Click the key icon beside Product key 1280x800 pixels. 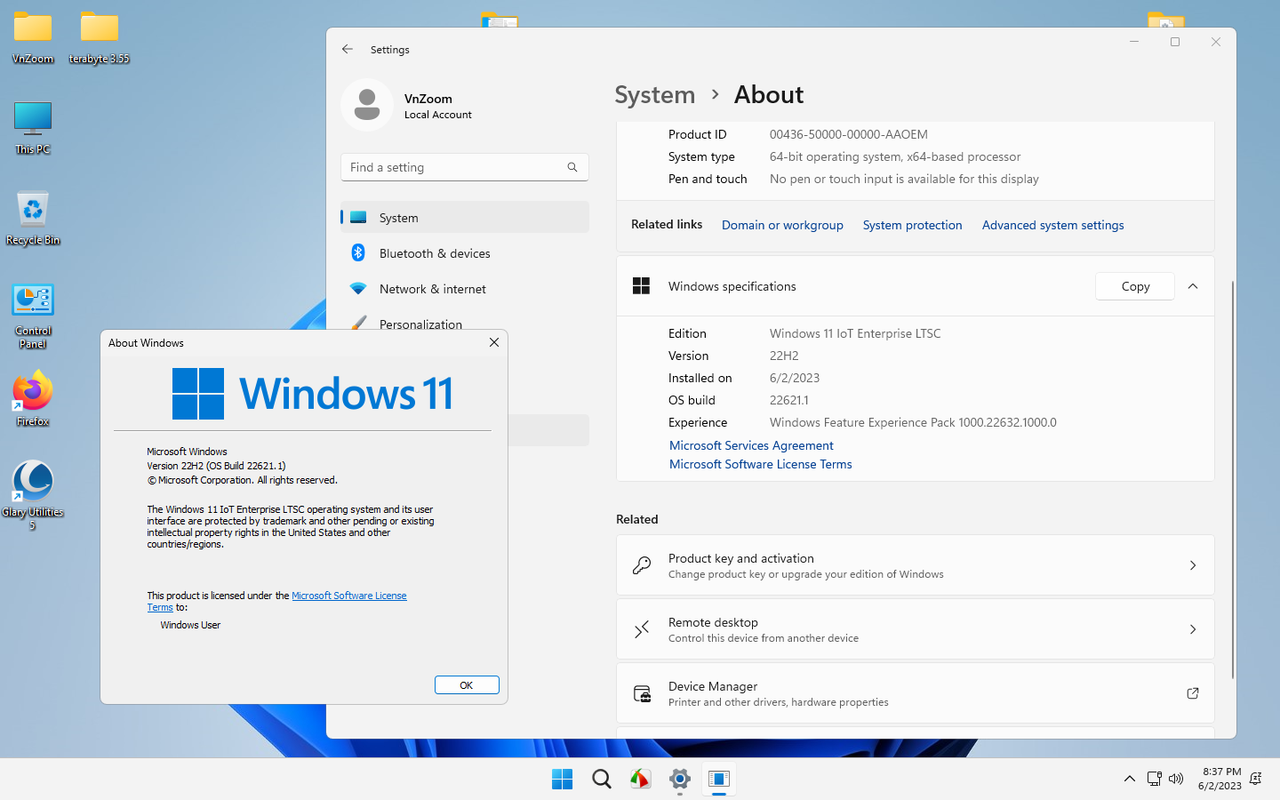tap(642, 565)
